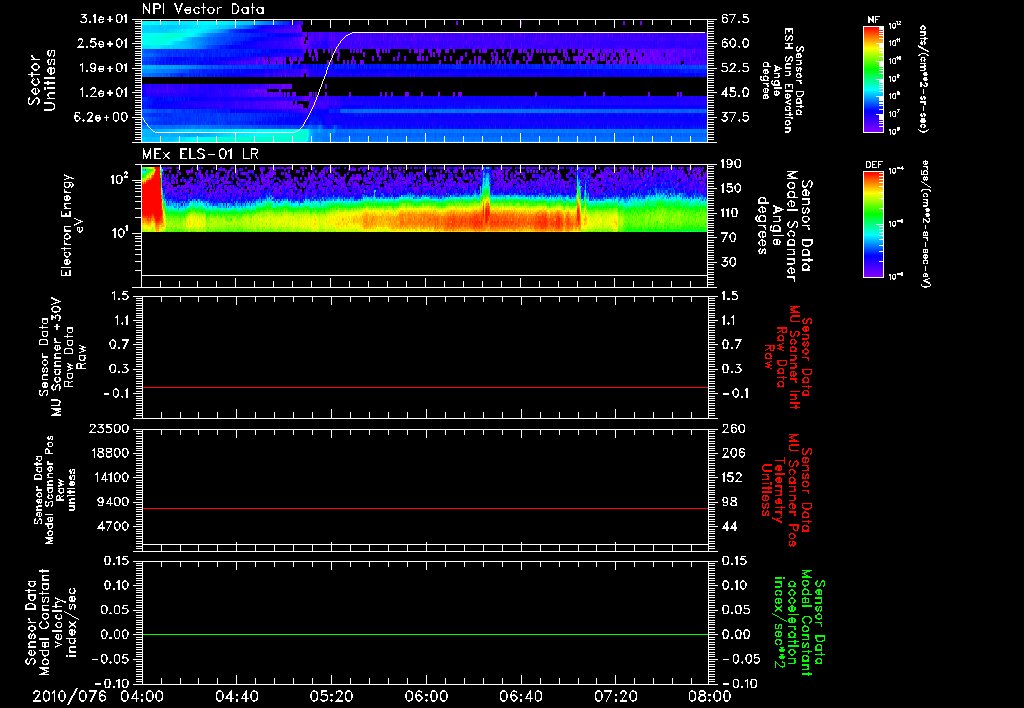Screen dimensions: 1024x708
Task: Click the 06:00 time axis label
Action: [426, 697]
